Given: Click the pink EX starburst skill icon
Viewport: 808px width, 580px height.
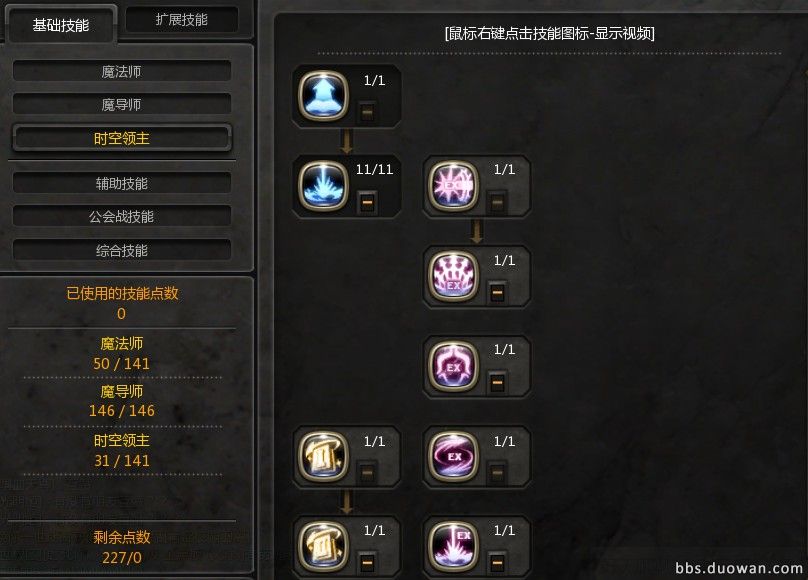Looking at the screenshot, I should click(x=453, y=186).
